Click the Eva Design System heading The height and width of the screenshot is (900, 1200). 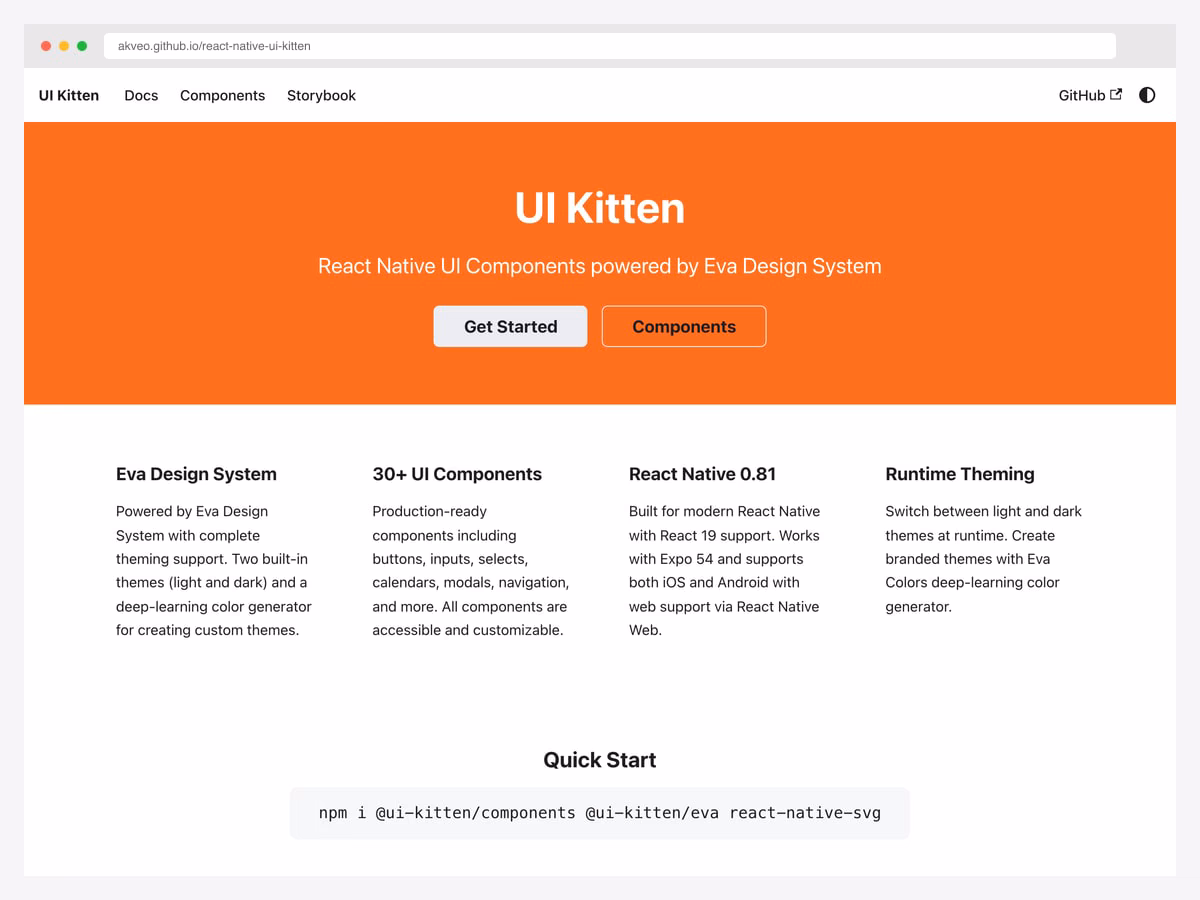click(196, 474)
